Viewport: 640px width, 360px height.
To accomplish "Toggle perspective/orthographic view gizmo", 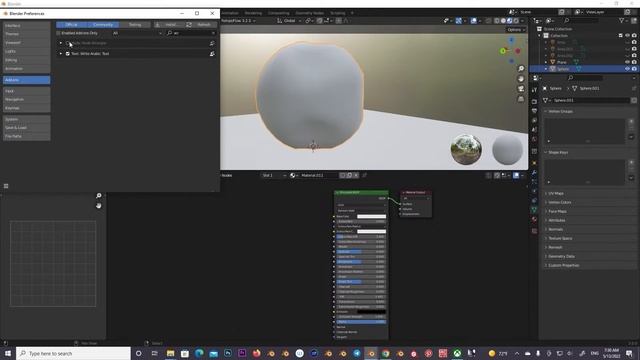I will click(x=521, y=99).
